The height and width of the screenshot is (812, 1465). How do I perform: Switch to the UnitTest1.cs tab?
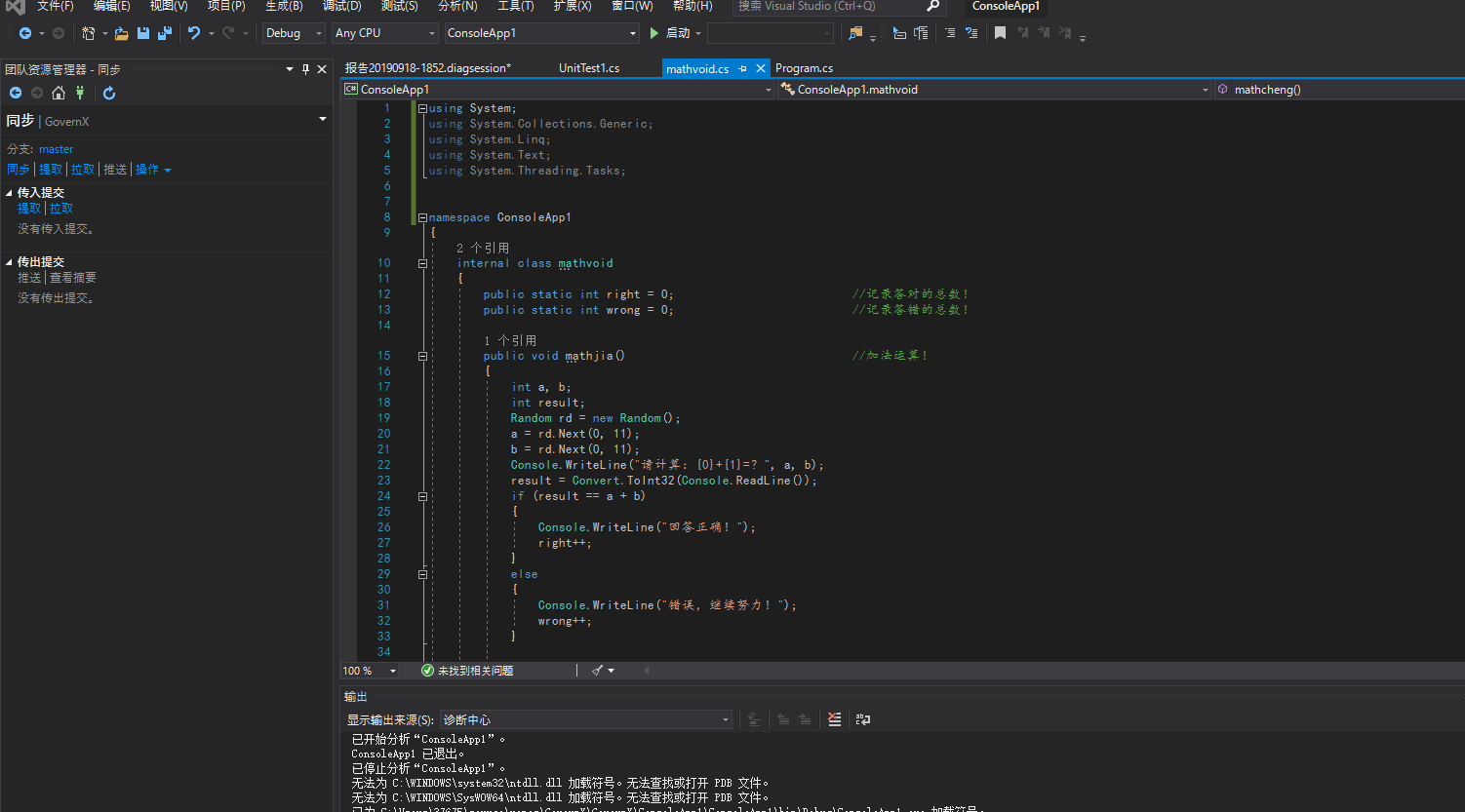pyautogui.click(x=589, y=68)
